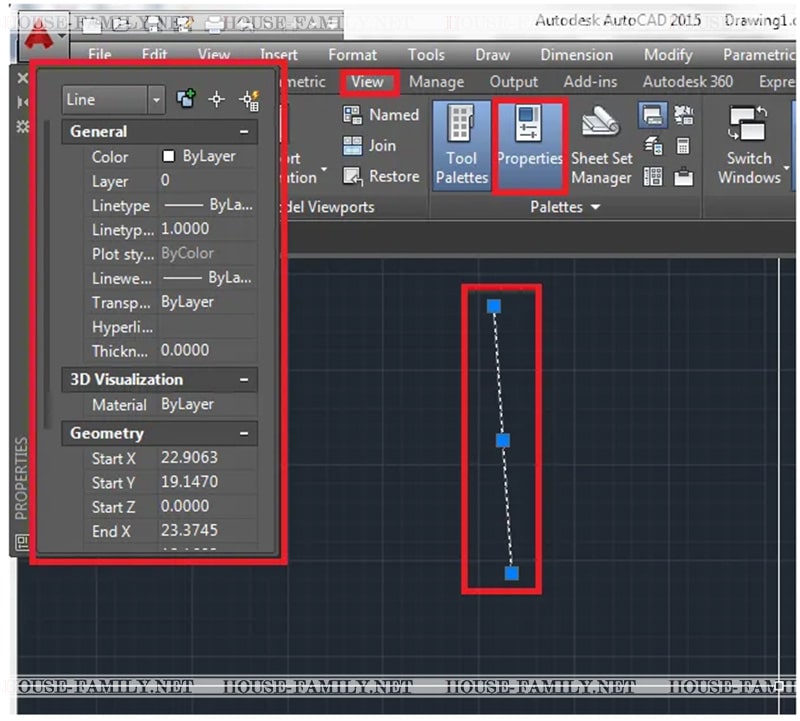Click the Layer Properties icon in Palettes panel
Viewport: 800px width, 721px height.
coord(653,146)
